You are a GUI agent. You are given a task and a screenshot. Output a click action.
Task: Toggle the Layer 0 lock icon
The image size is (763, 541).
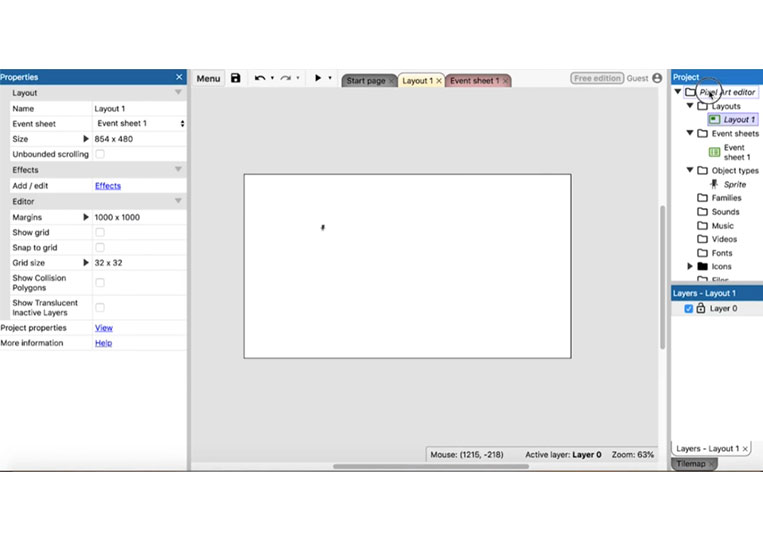701,308
